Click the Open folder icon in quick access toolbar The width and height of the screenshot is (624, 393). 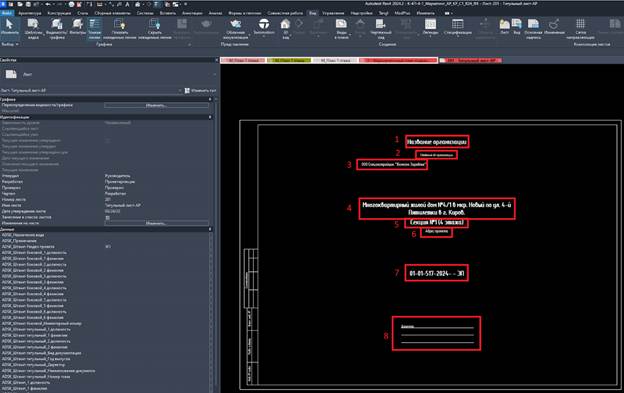(20, 4)
